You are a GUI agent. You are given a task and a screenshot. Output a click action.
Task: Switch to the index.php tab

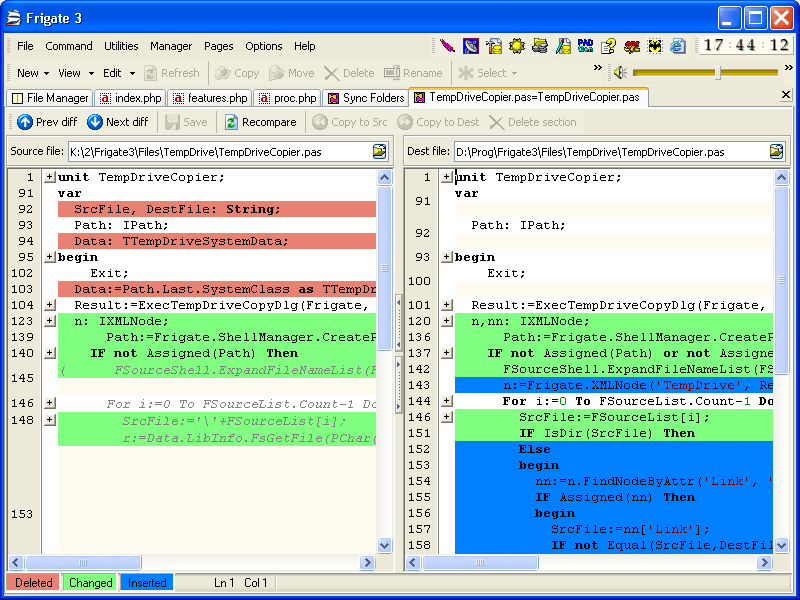click(131, 98)
